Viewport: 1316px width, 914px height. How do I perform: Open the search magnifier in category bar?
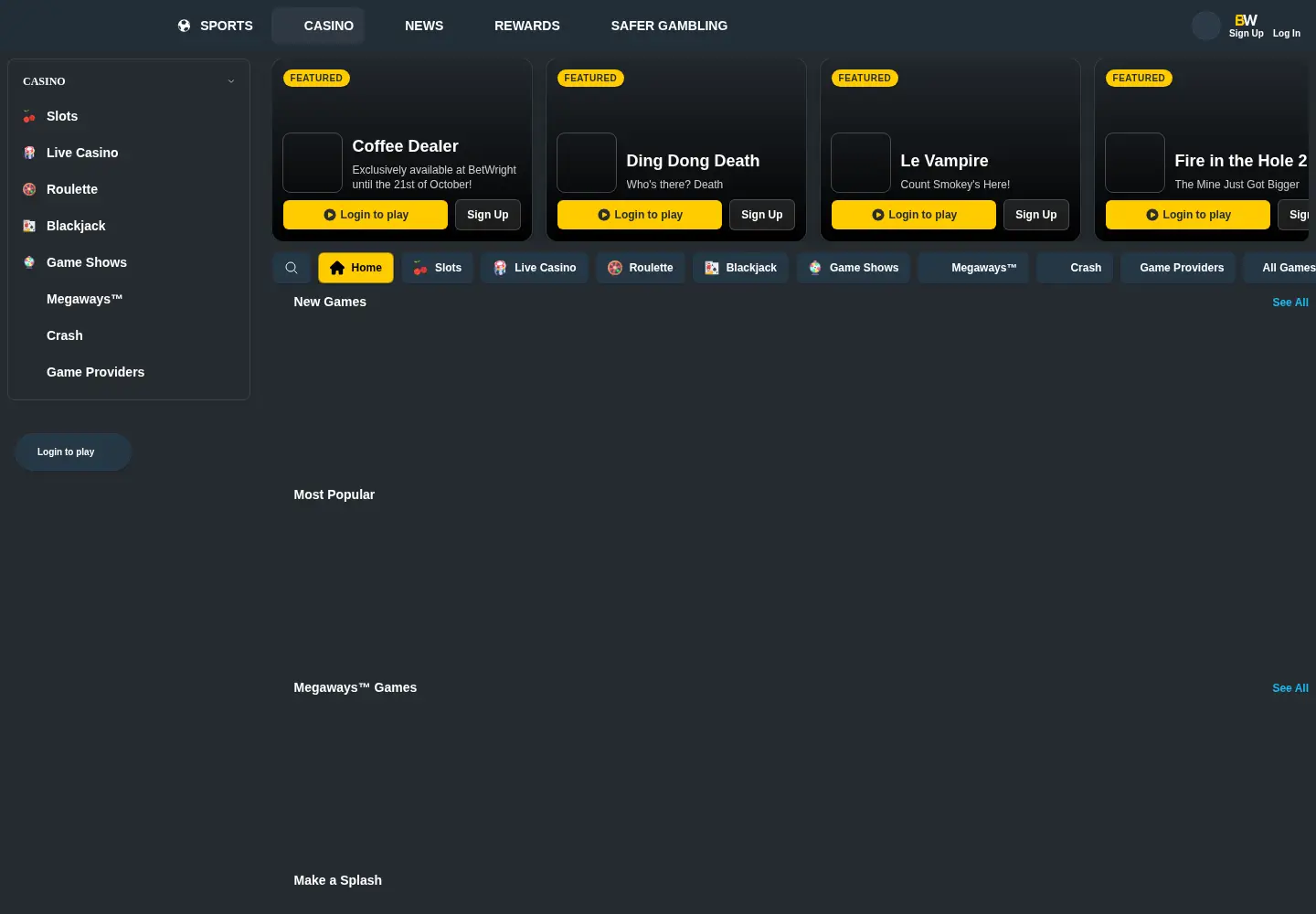(x=292, y=268)
